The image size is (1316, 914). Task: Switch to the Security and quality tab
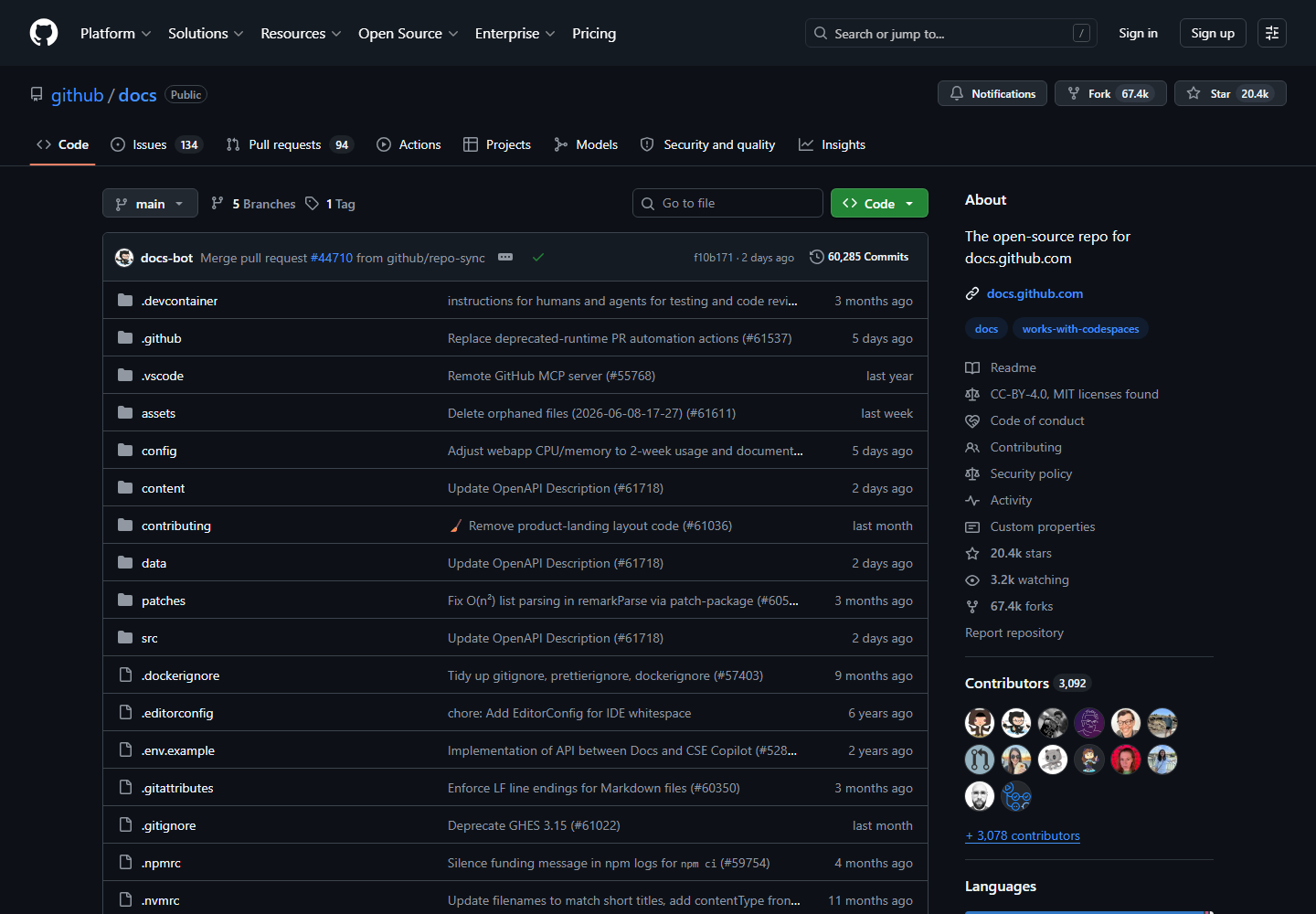tap(707, 144)
